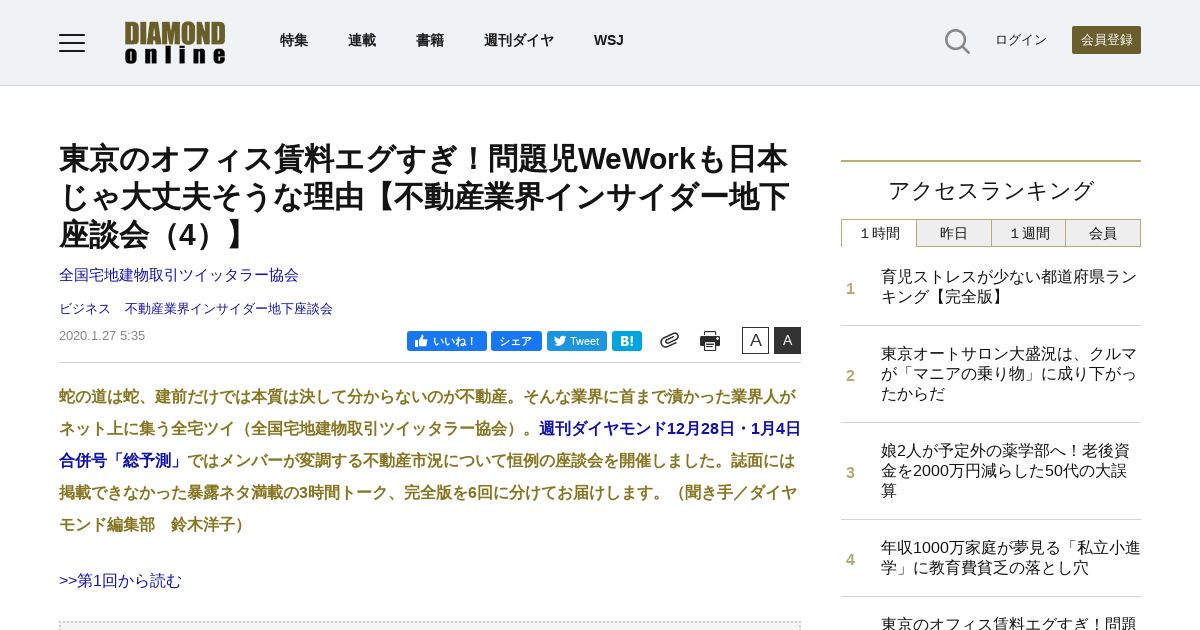Switch ranking to １時間 tab

(879, 233)
